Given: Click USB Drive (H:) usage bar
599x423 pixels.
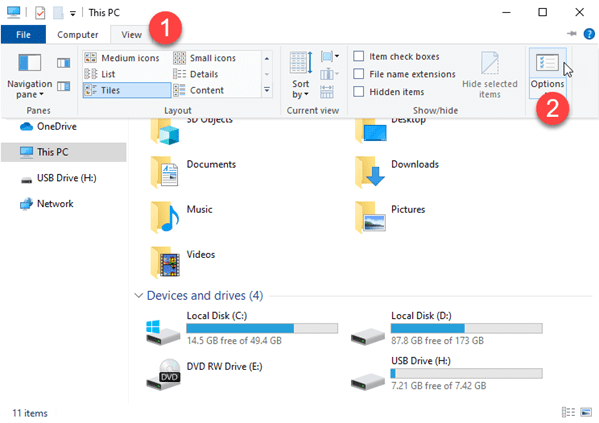Looking at the screenshot, I should (466, 373).
